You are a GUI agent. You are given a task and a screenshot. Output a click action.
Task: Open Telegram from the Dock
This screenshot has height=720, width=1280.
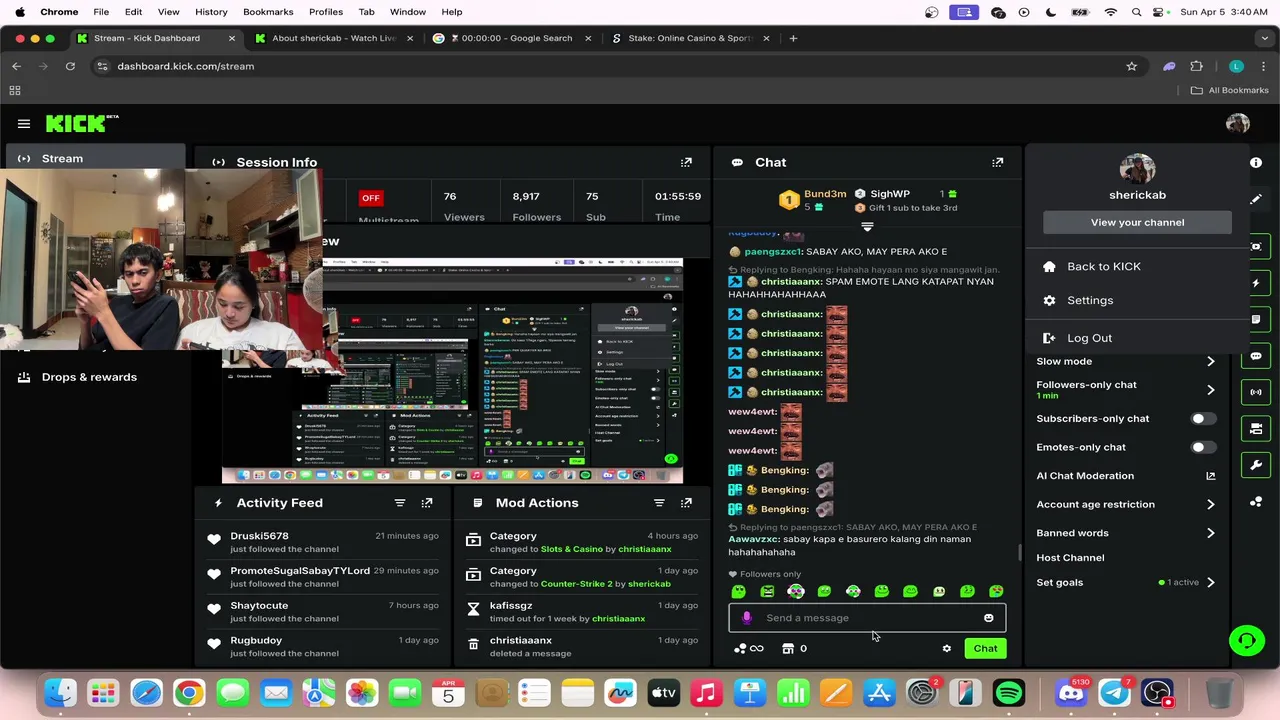(x=1114, y=693)
